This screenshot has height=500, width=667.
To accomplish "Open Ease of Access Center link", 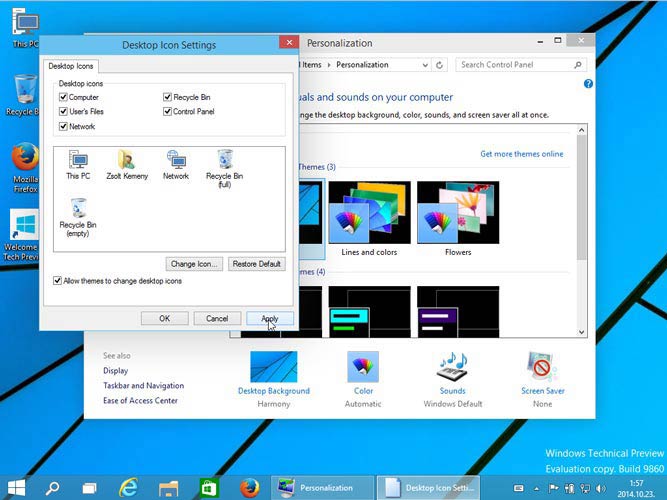I will 140,400.
